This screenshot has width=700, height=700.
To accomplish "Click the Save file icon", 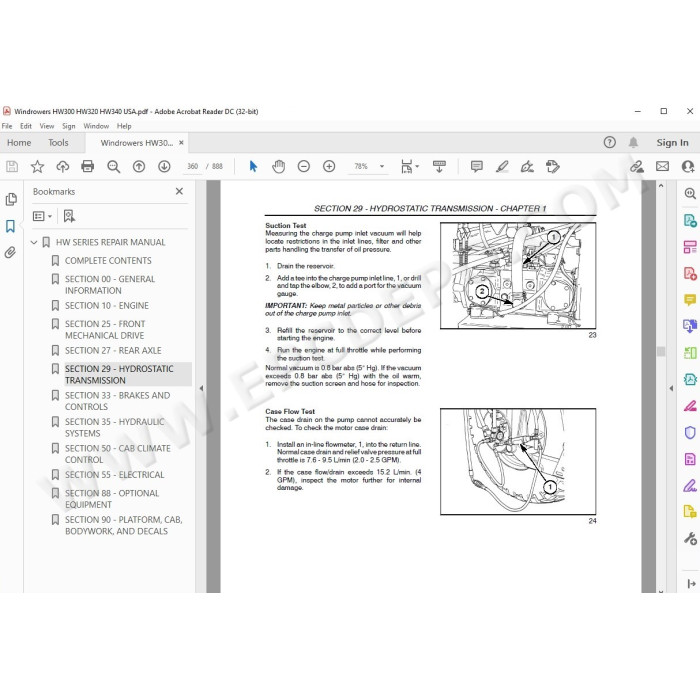I will pos(12,167).
